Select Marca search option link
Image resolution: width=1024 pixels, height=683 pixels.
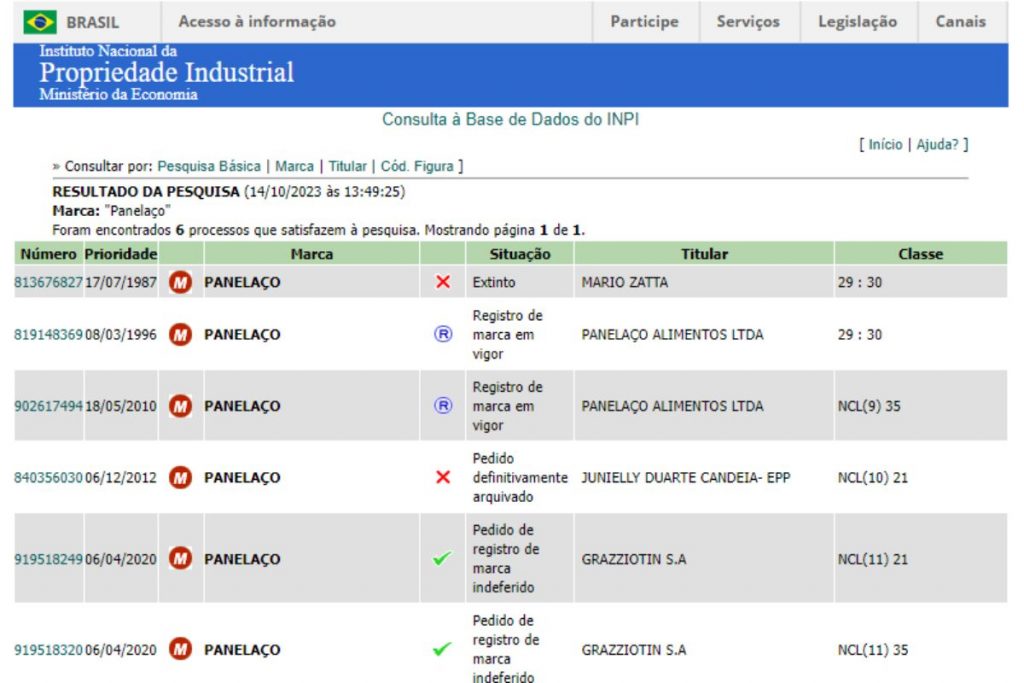tap(295, 167)
